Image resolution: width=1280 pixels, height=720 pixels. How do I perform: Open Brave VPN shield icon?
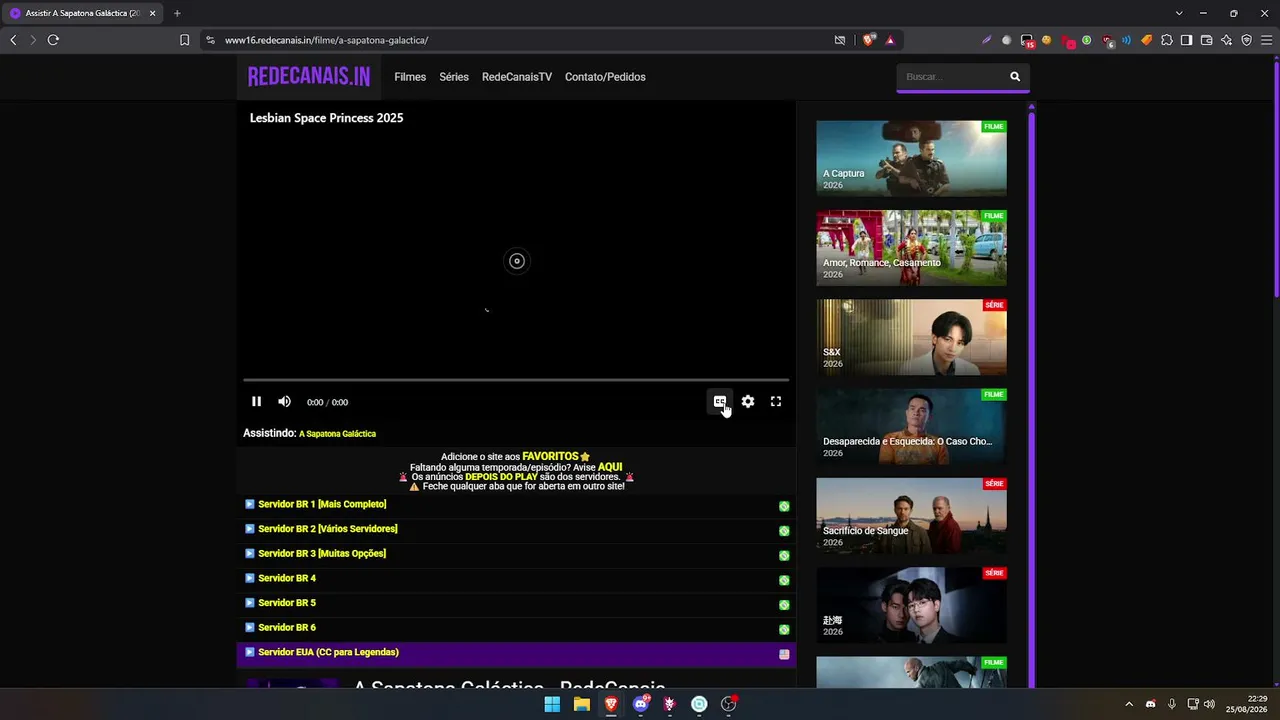point(1246,40)
